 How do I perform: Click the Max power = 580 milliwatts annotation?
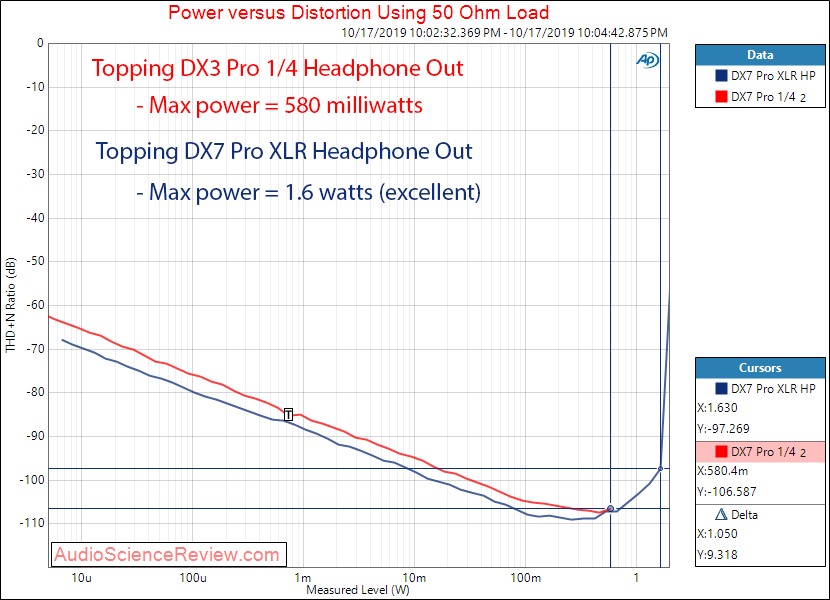279,105
